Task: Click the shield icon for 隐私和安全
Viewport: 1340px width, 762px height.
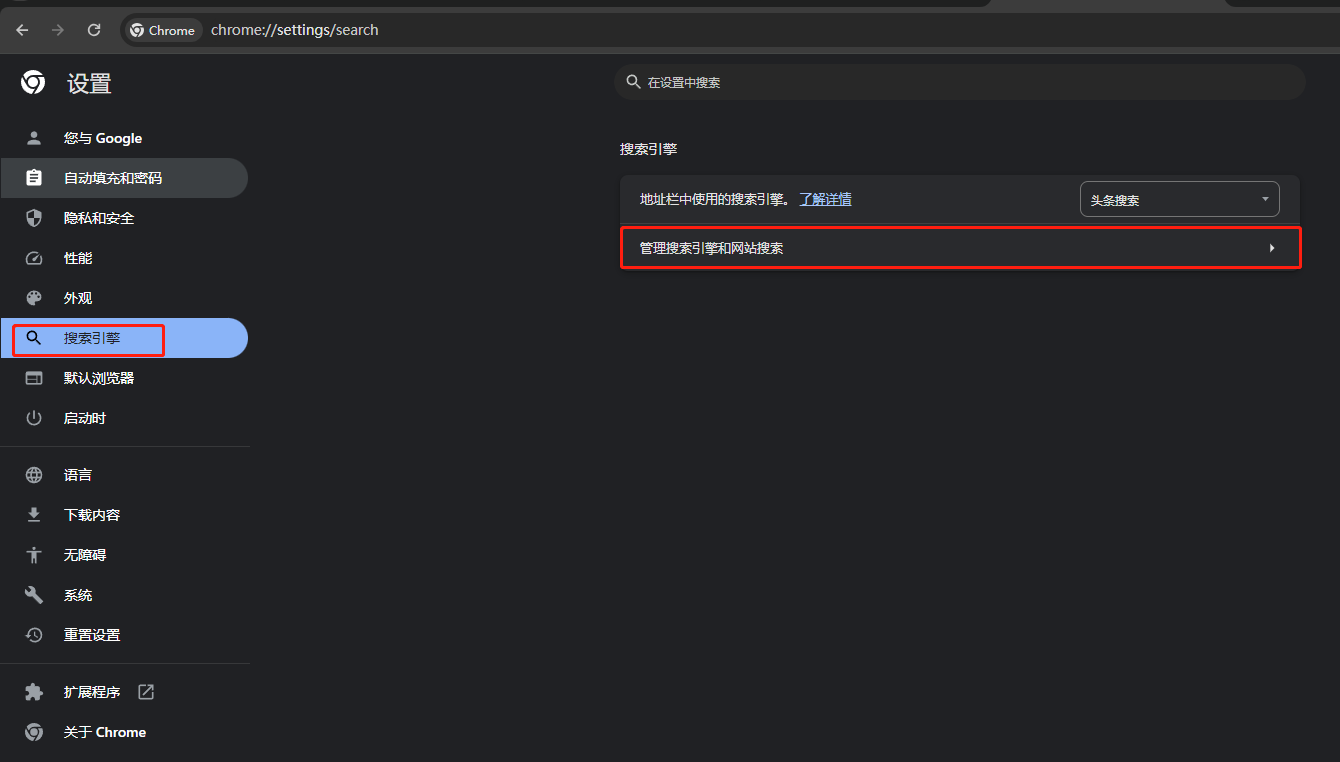Action: 34,218
